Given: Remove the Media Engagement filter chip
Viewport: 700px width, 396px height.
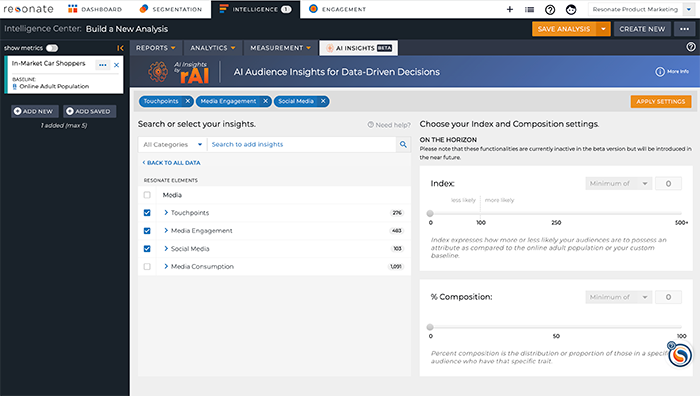Looking at the screenshot, I should pos(265,101).
